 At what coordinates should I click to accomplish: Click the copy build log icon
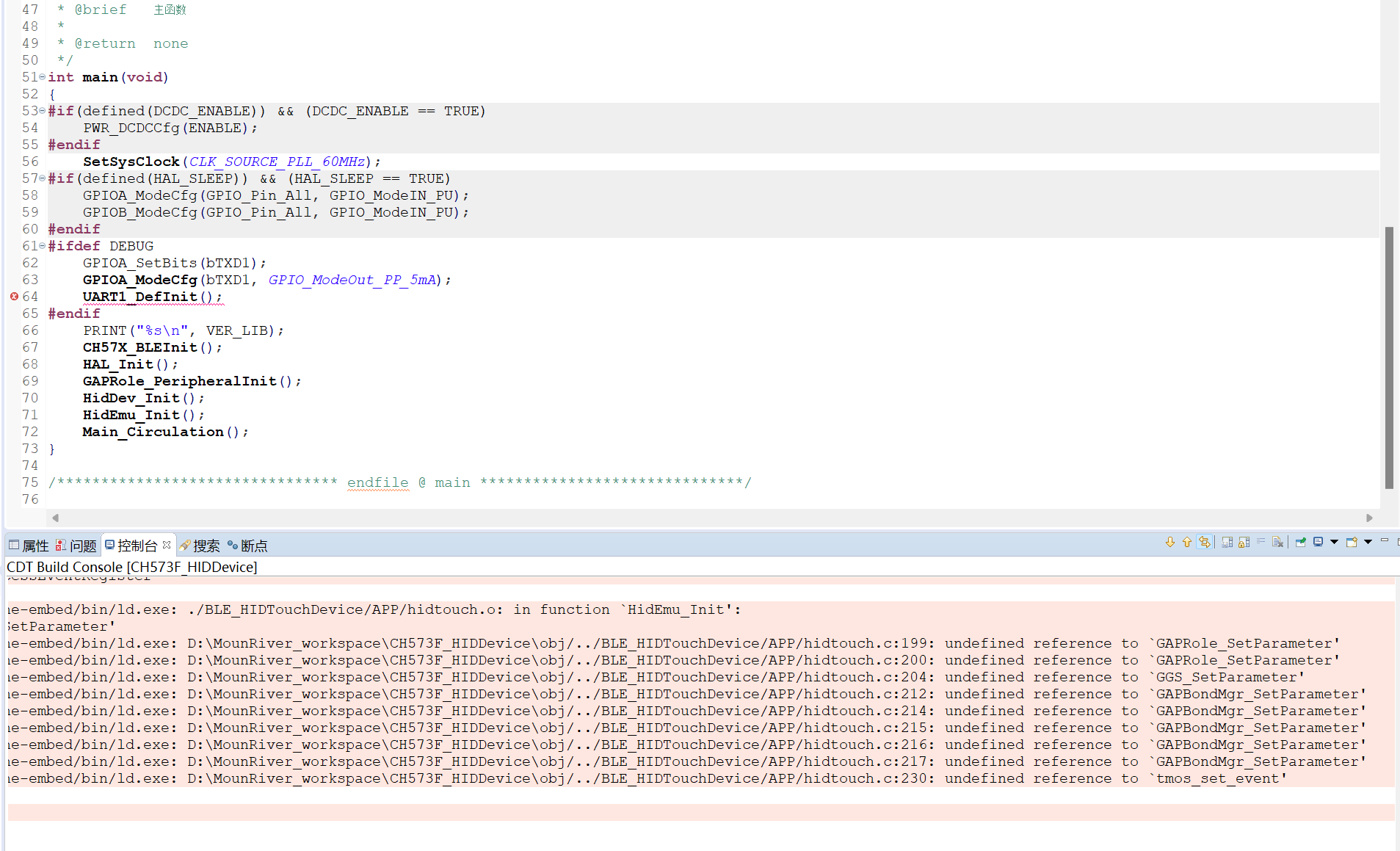coord(1227,543)
